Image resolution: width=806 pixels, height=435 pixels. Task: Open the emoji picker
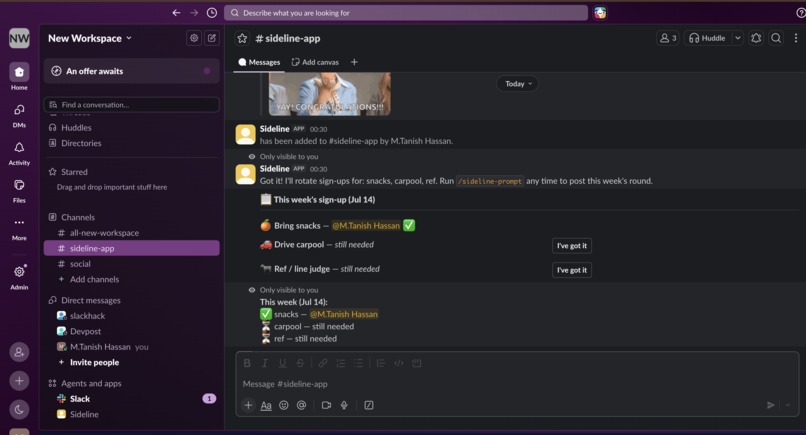pyautogui.click(x=284, y=405)
